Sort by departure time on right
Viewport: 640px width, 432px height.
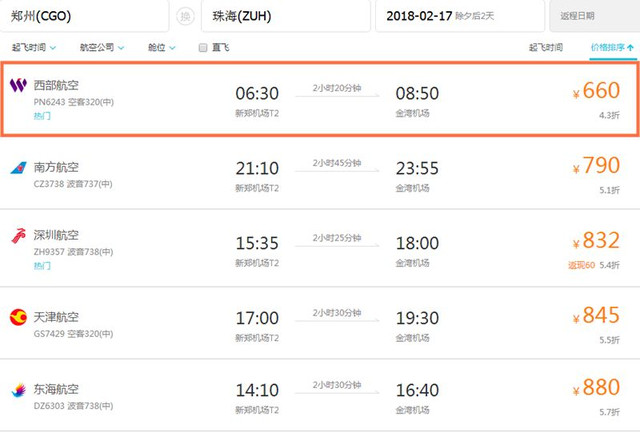[x=545, y=48]
